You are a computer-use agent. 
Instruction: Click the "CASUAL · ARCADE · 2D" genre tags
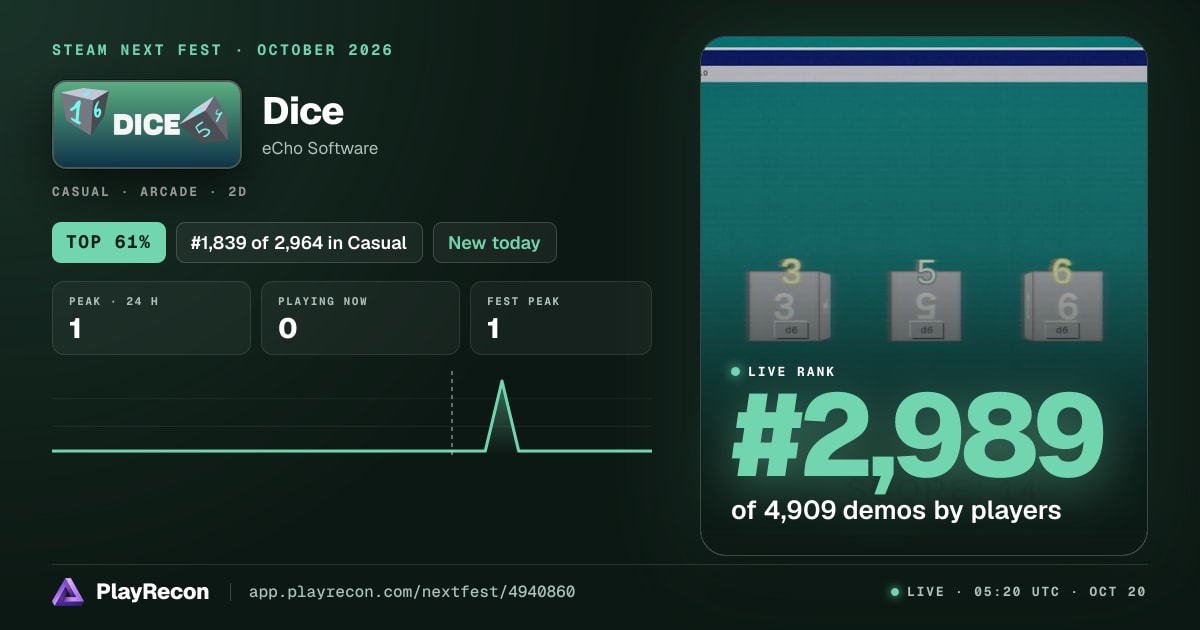pos(149,191)
